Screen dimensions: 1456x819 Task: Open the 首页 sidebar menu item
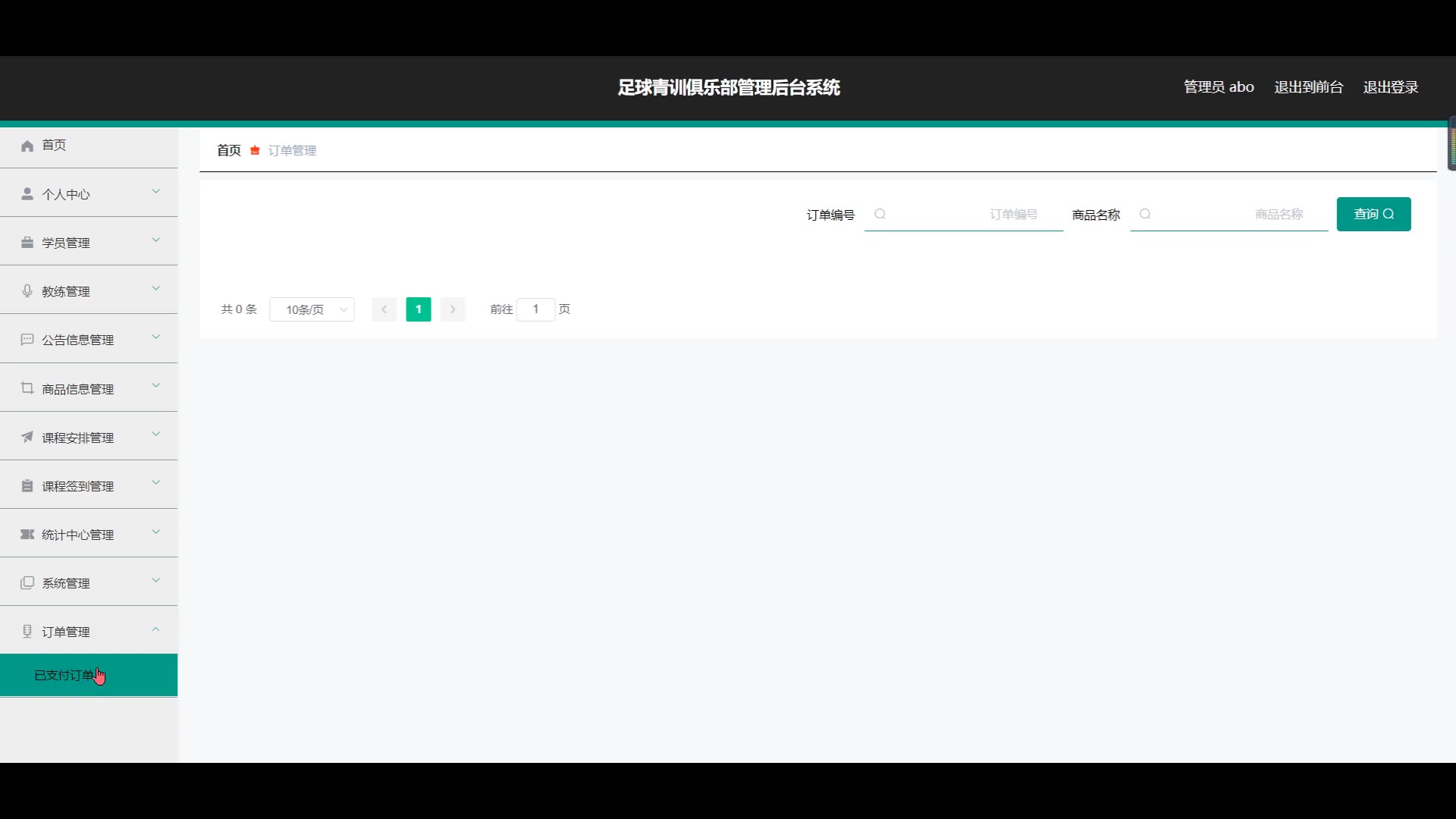tap(54, 146)
